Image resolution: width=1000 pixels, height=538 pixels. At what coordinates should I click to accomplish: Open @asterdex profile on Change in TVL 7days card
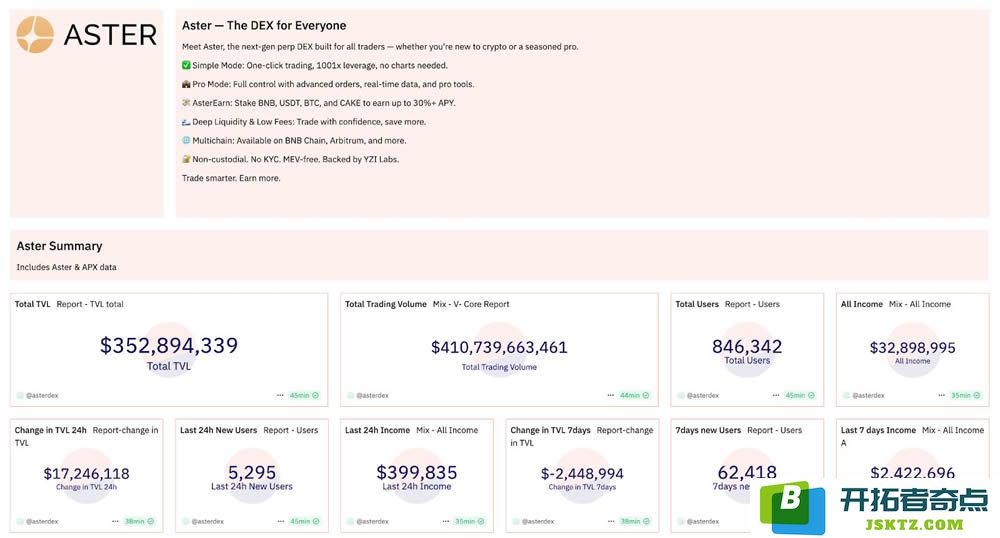pos(534,521)
